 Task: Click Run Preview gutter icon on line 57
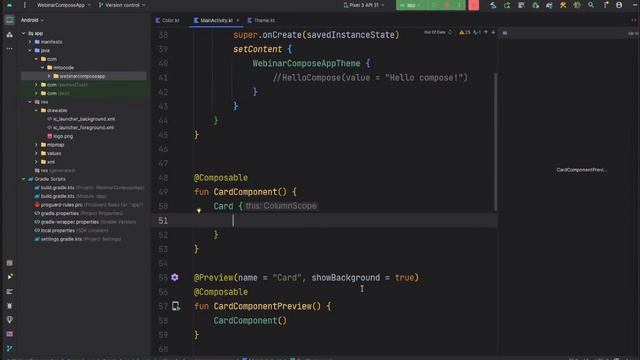point(176,306)
